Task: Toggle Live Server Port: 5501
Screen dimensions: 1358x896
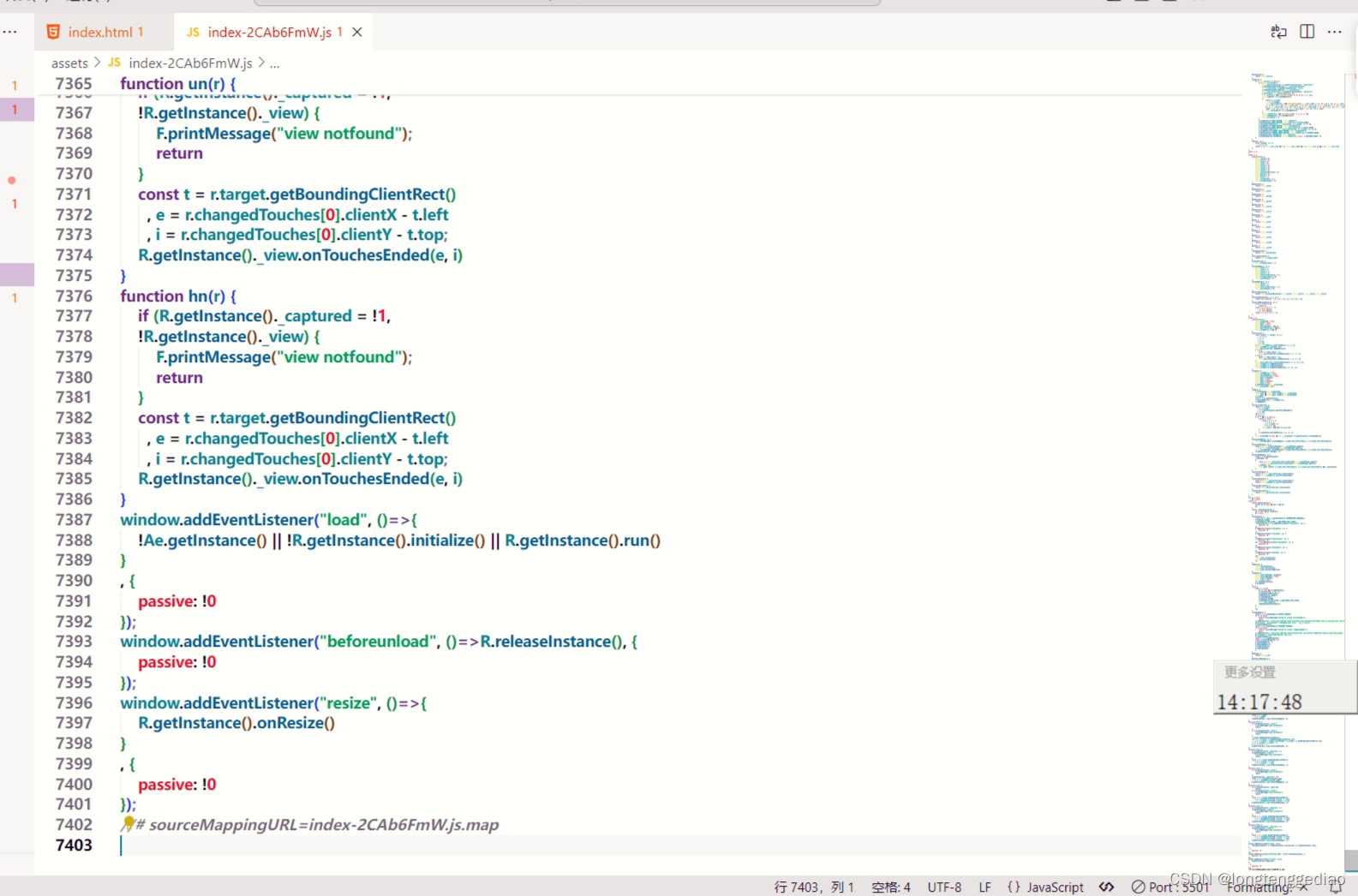Action: [1170, 887]
